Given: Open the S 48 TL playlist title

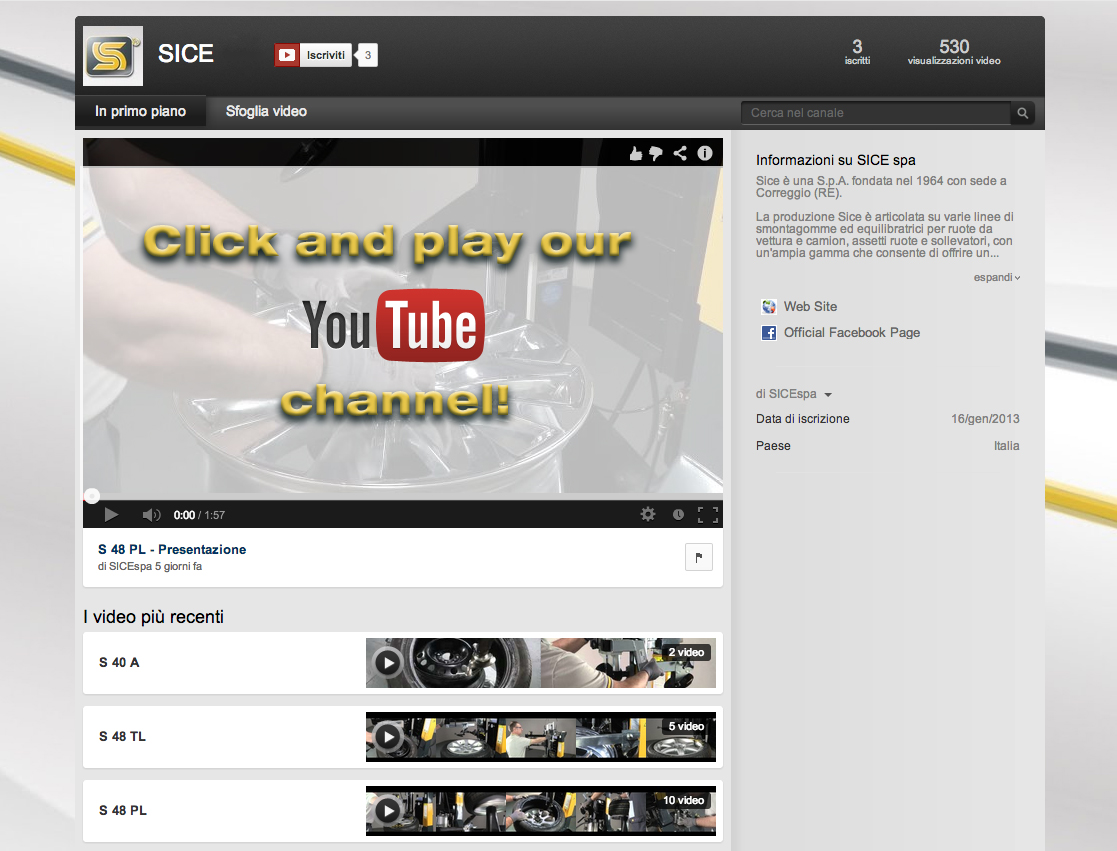Looking at the screenshot, I should (x=123, y=736).
